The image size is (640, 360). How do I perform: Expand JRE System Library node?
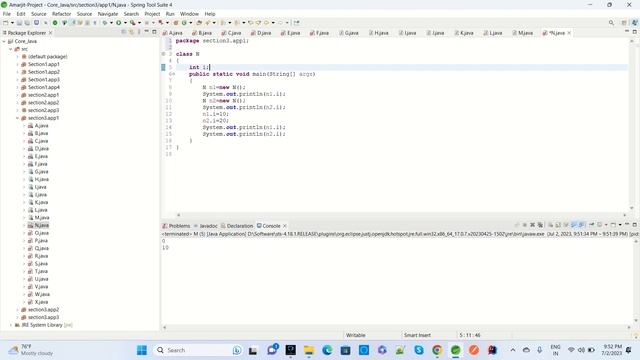[11, 325]
